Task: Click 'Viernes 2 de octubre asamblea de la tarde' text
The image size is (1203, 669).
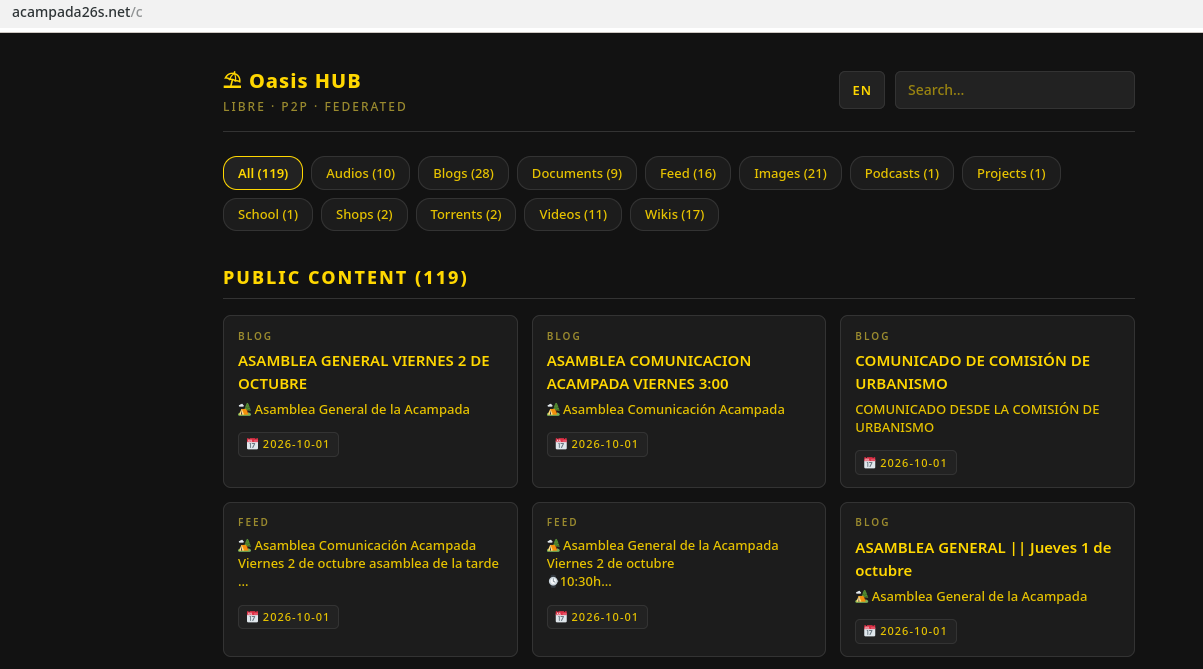Action: point(368,563)
